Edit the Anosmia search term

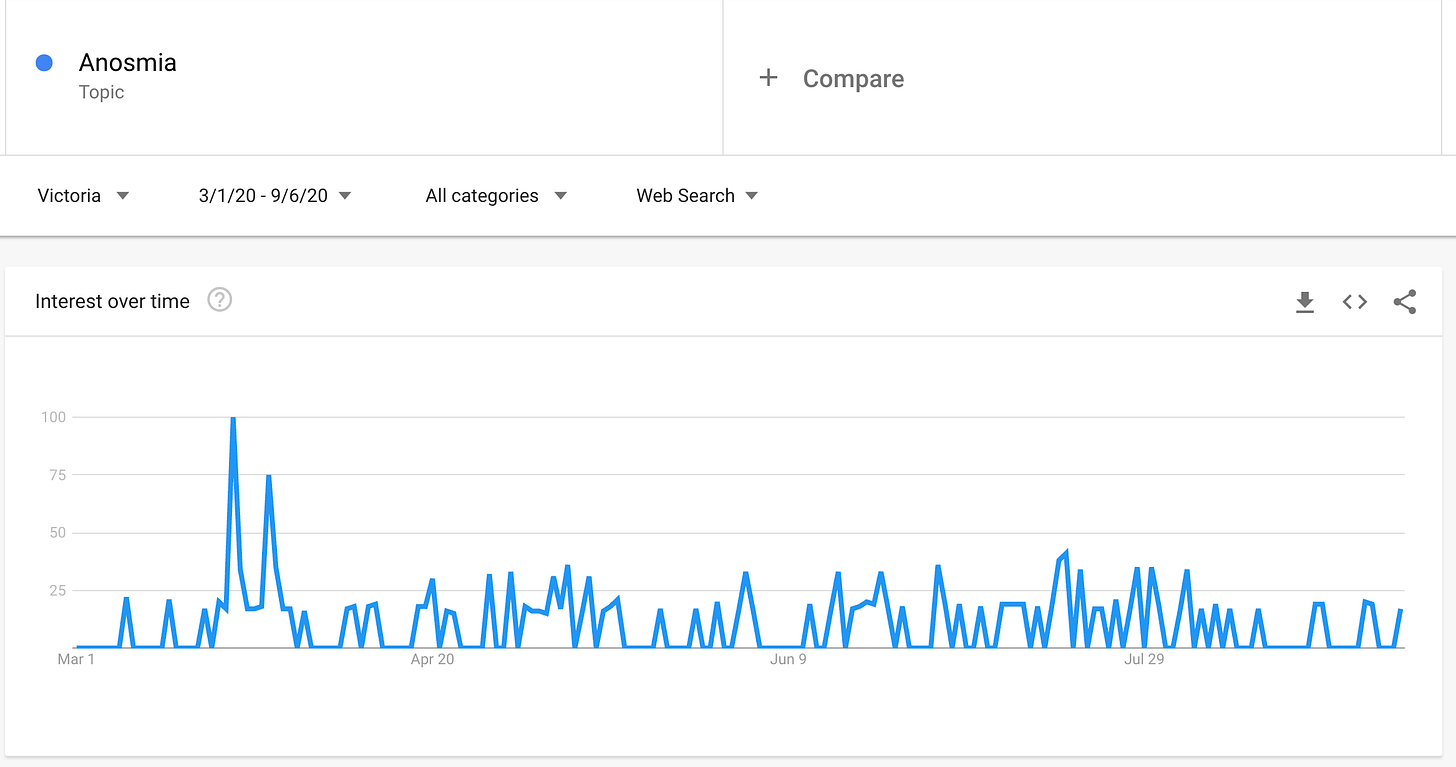(128, 62)
